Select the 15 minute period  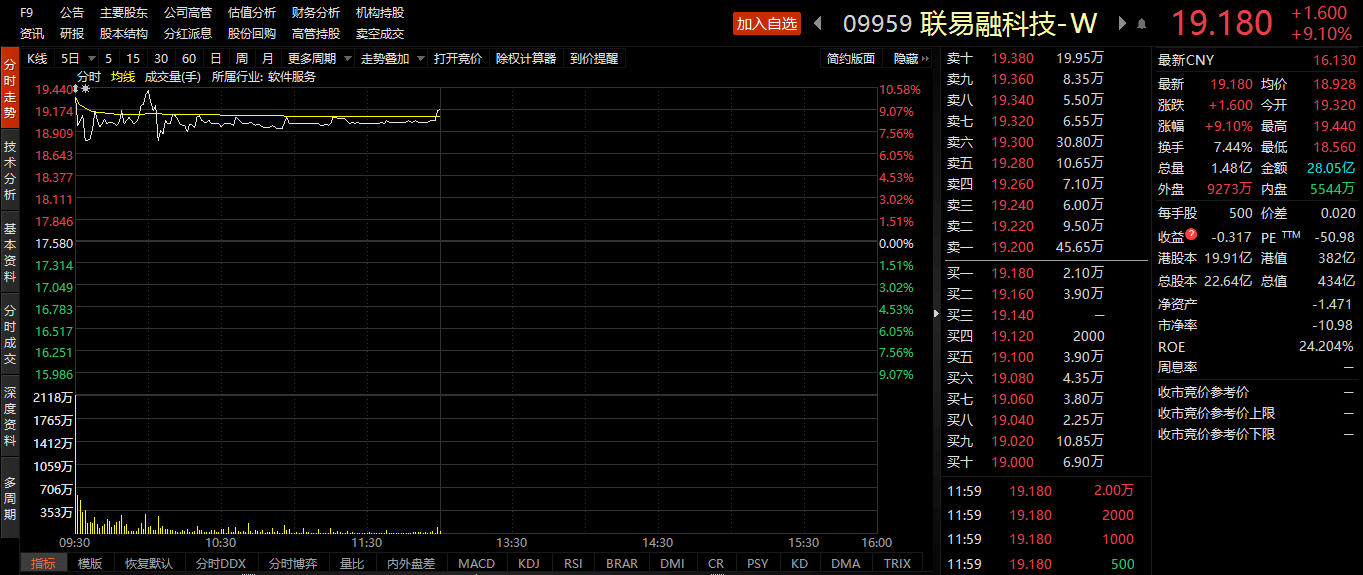(x=133, y=59)
